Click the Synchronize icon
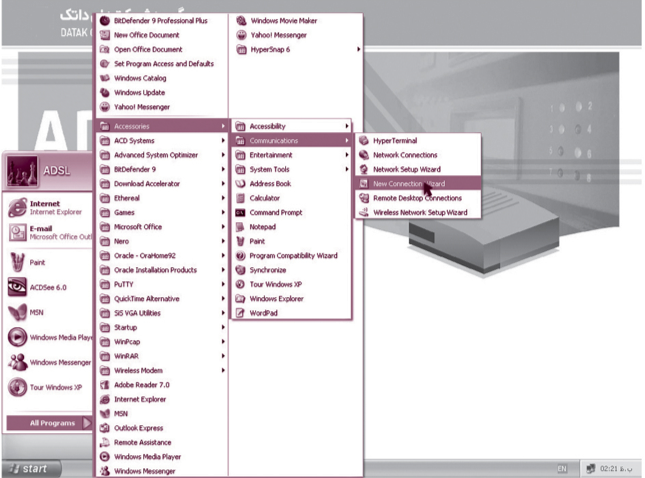 pos(240,270)
